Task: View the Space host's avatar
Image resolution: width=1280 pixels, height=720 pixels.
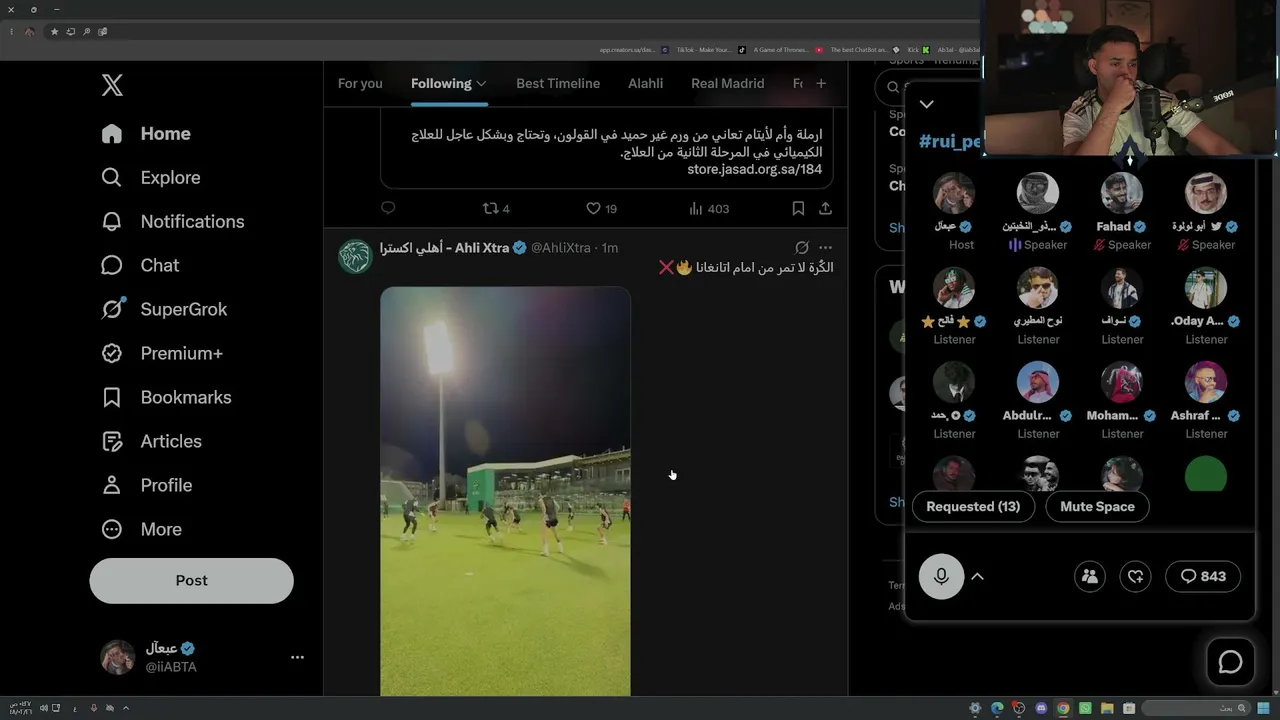Action: 954,193
